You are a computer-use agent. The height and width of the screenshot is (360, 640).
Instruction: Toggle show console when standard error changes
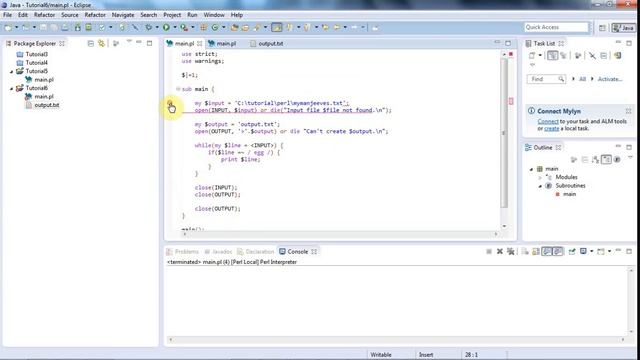(x=558, y=251)
